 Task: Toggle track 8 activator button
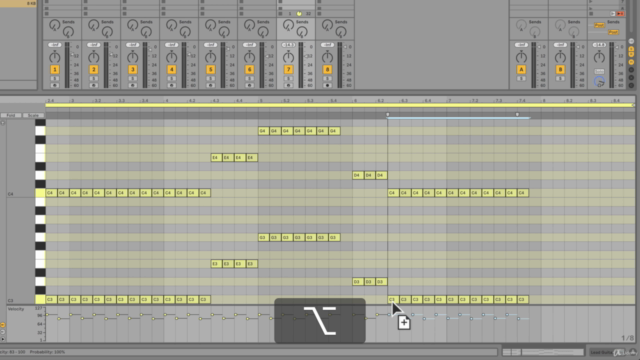[327, 69]
